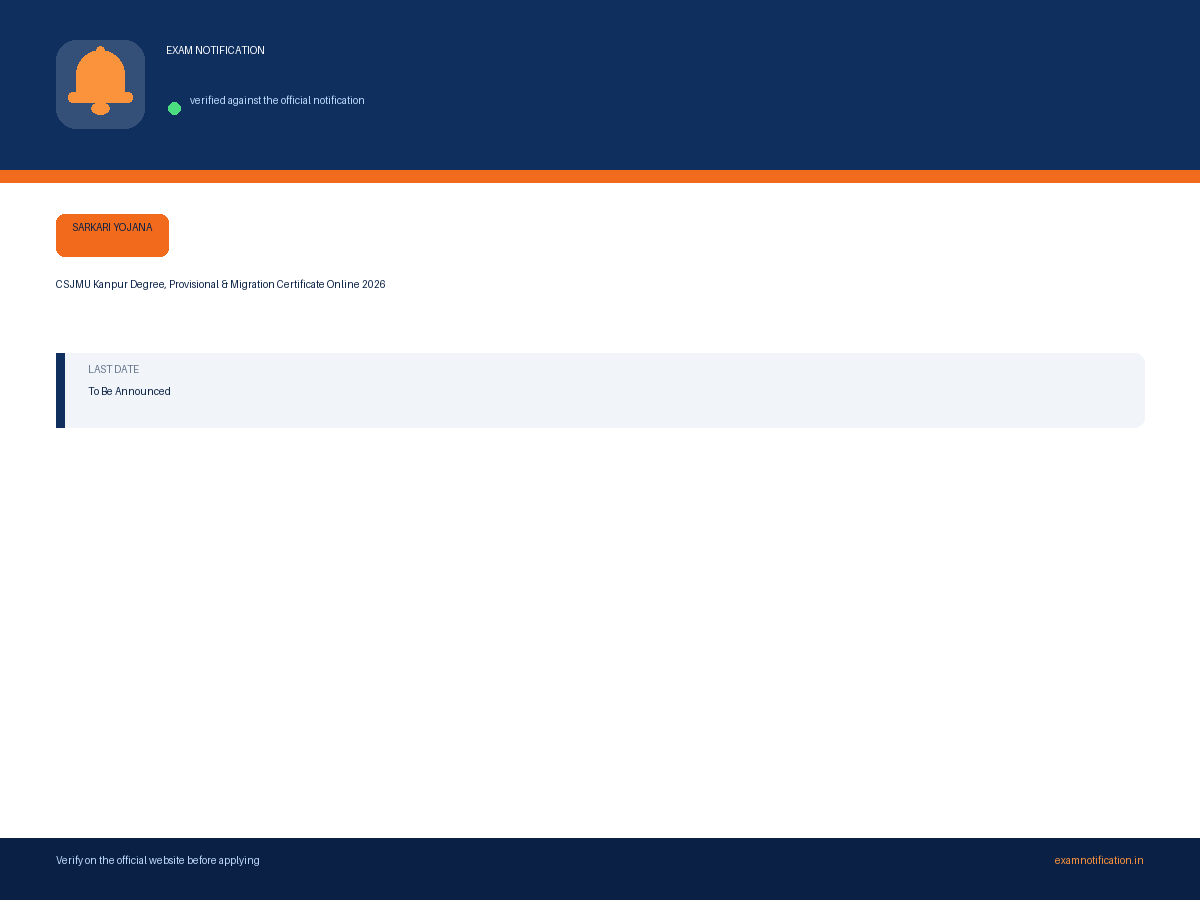Click the green verified status dot

pos(174,108)
